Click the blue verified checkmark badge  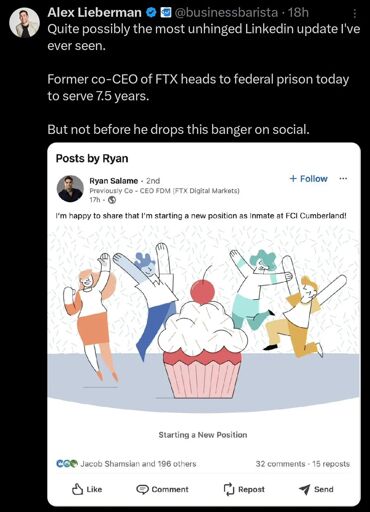pos(151,13)
